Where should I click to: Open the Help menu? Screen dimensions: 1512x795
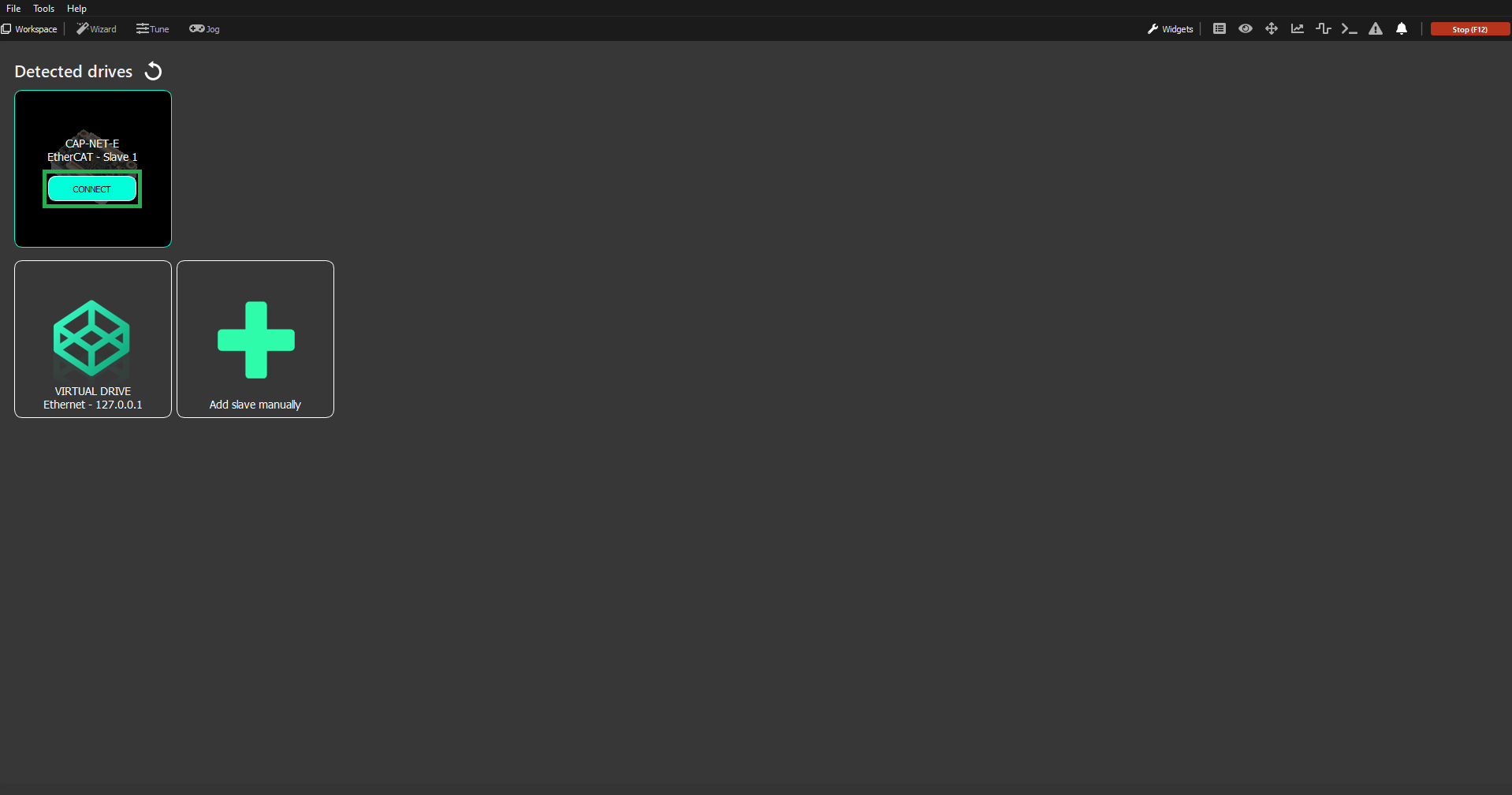(x=76, y=8)
